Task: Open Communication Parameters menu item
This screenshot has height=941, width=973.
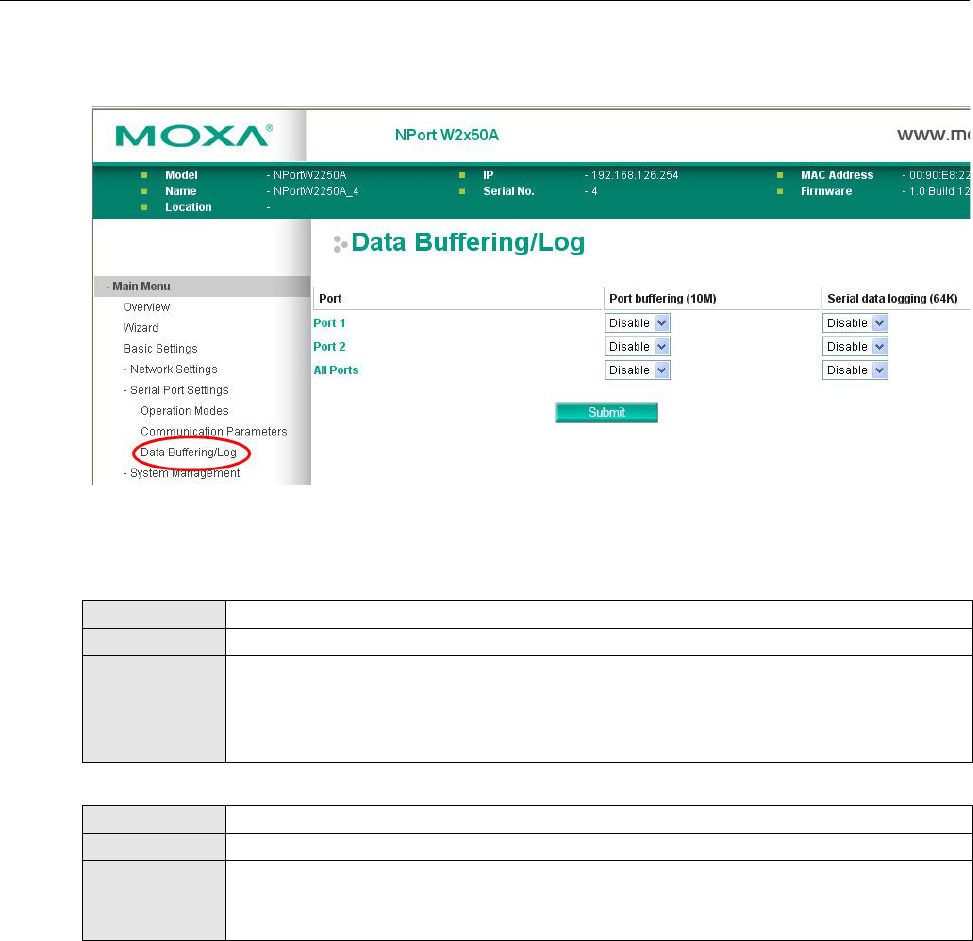Action: 213,431
